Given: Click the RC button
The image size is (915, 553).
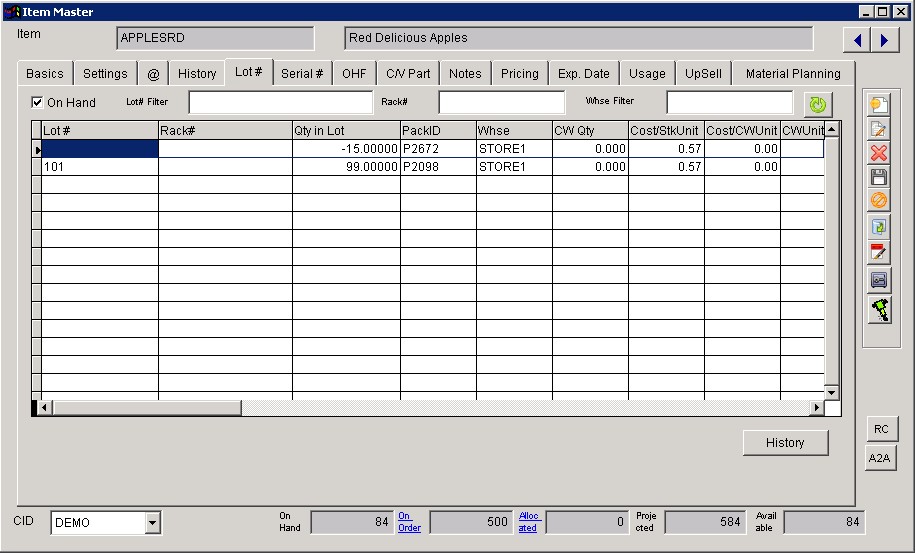Looking at the screenshot, I should 880,429.
